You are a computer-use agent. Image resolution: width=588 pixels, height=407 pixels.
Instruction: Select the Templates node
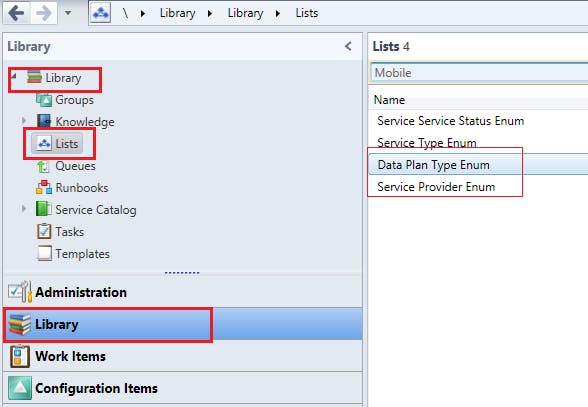[73, 254]
